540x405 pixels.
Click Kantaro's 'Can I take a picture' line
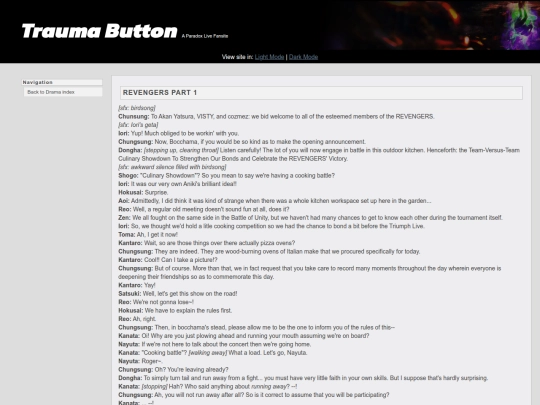pos(168,260)
